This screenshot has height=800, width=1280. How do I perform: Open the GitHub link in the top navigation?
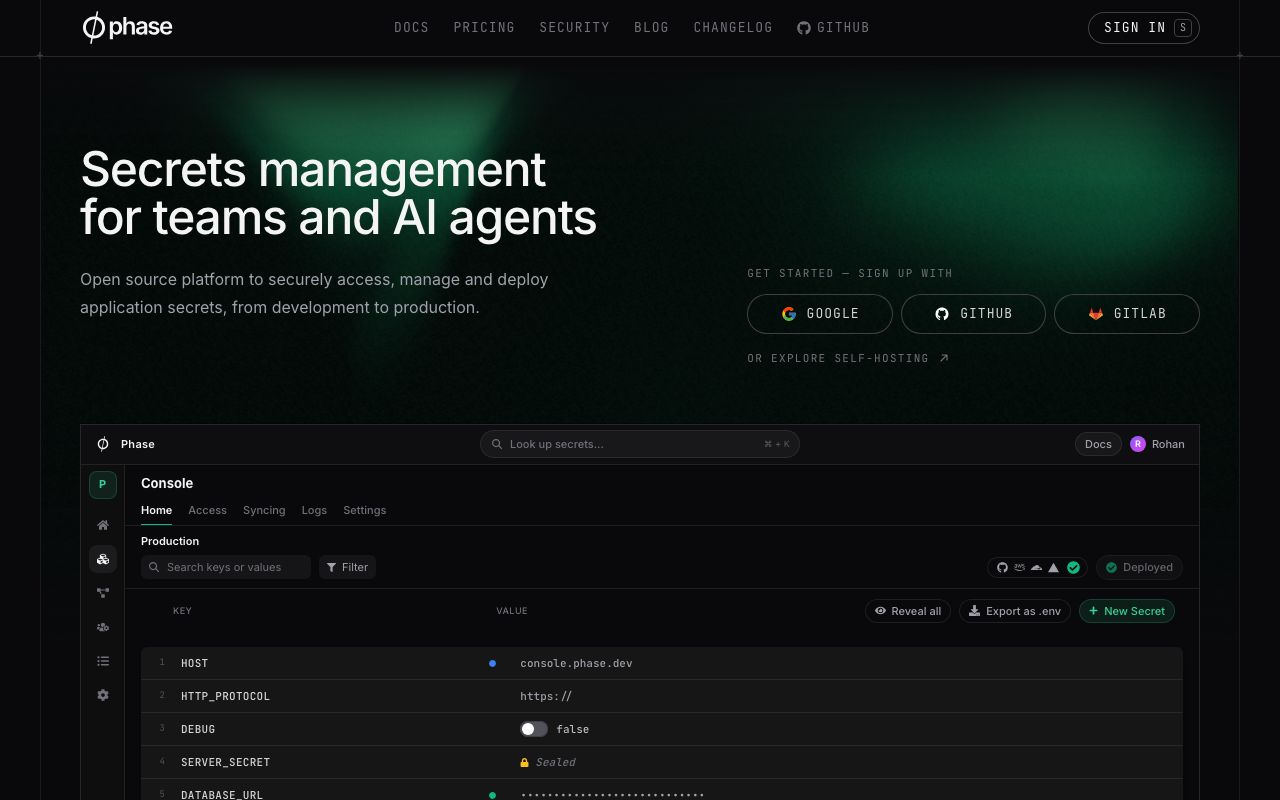(x=833, y=28)
